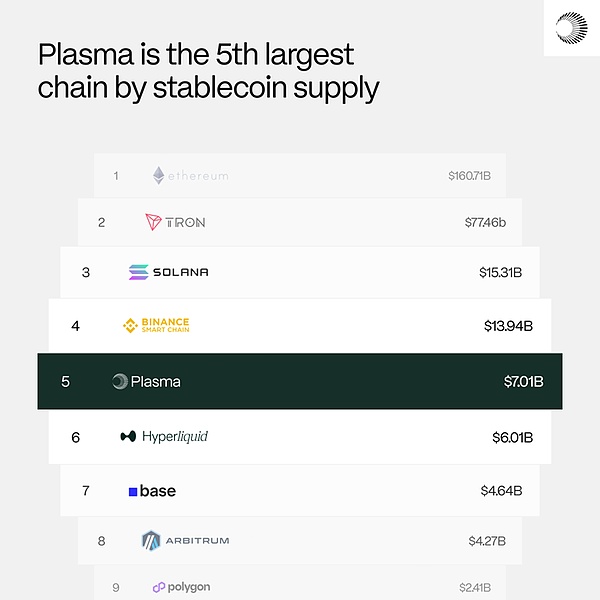This screenshot has height=600, width=600.
Task: Click the Arbitrum shield logo
Action: pyautogui.click(x=151, y=541)
